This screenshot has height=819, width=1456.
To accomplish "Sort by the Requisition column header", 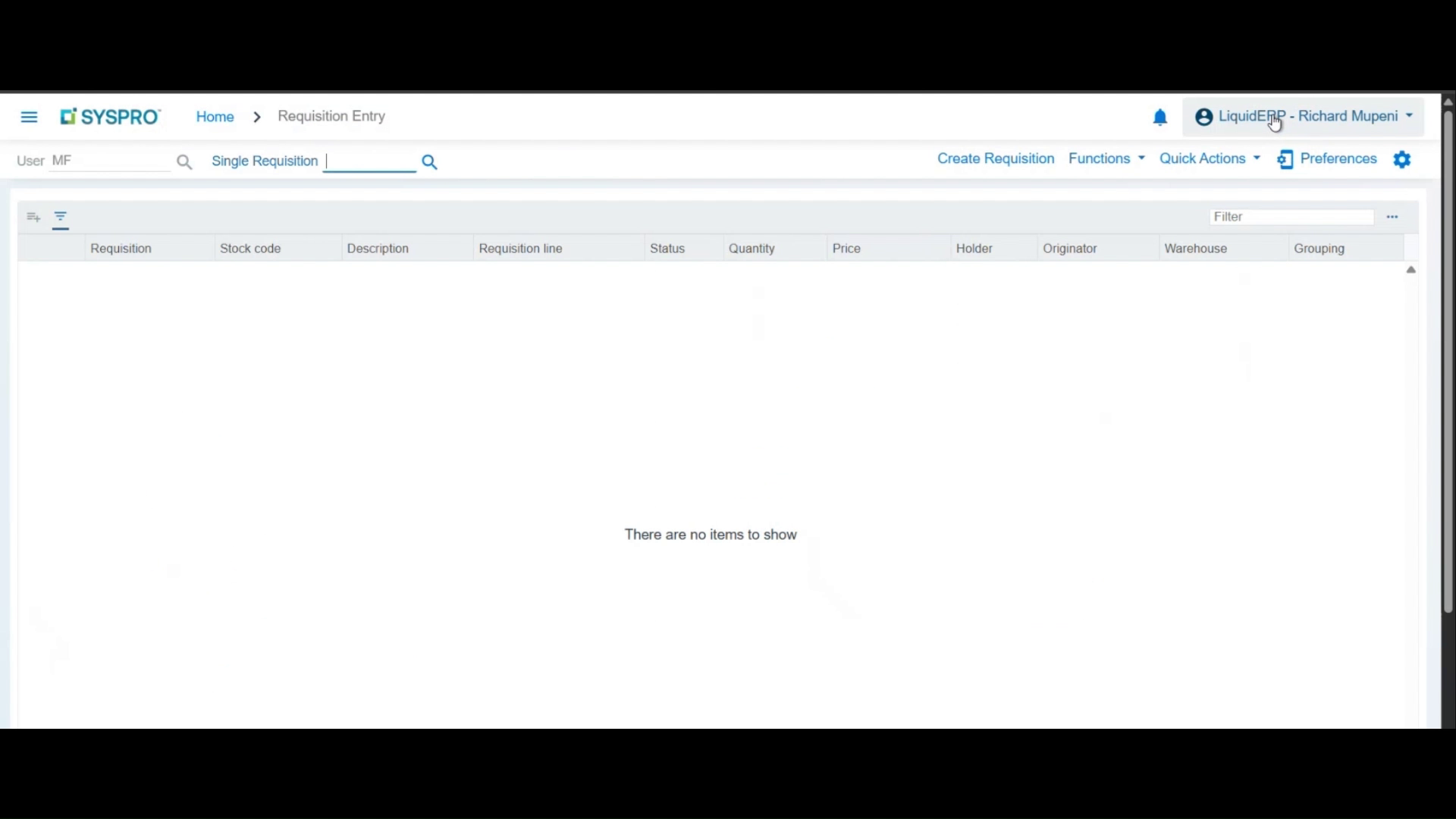I will pyautogui.click(x=121, y=248).
